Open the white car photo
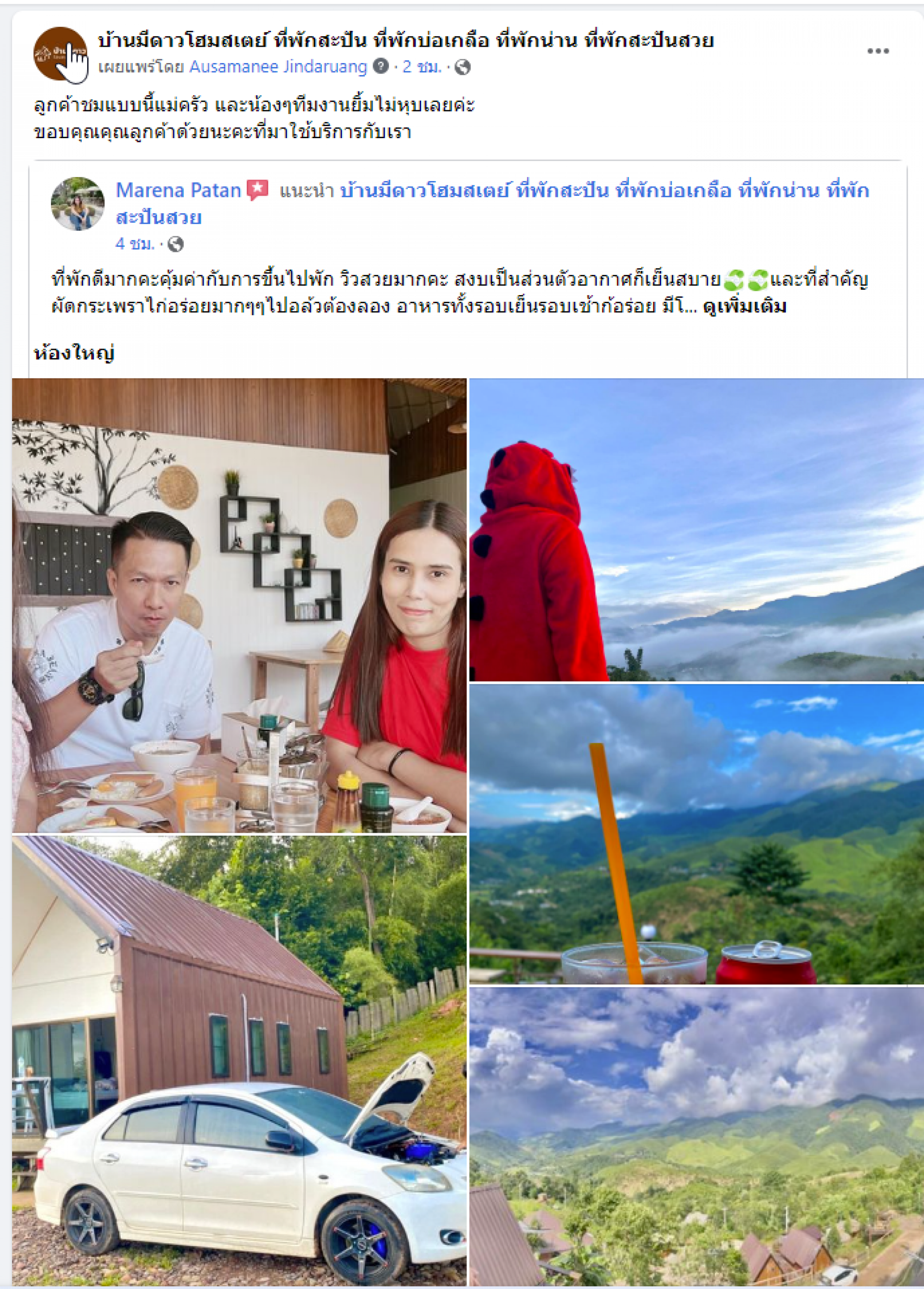The image size is (924, 1289). [x=239, y=1060]
